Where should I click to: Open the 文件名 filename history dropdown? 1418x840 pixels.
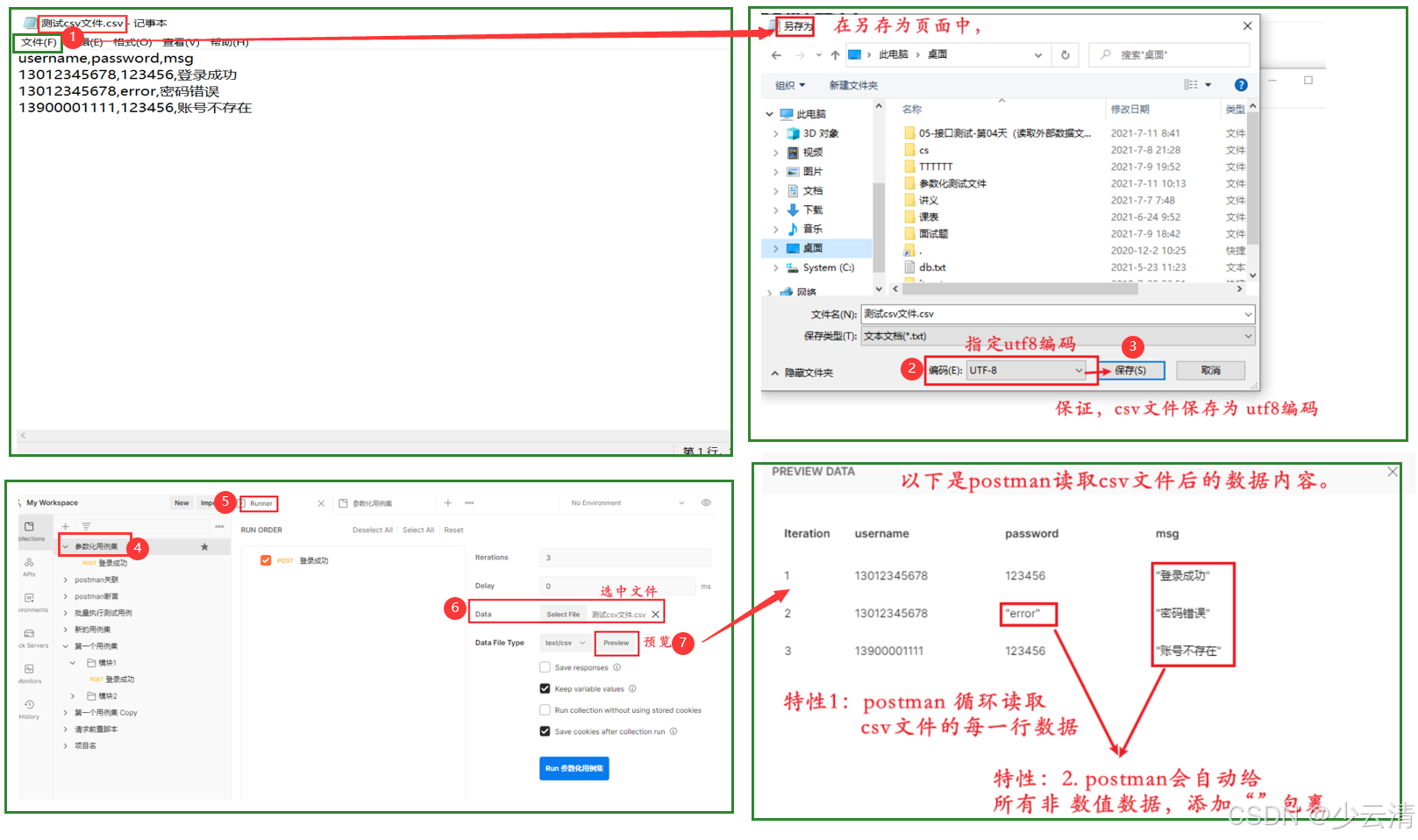click(x=1248, y=314)
